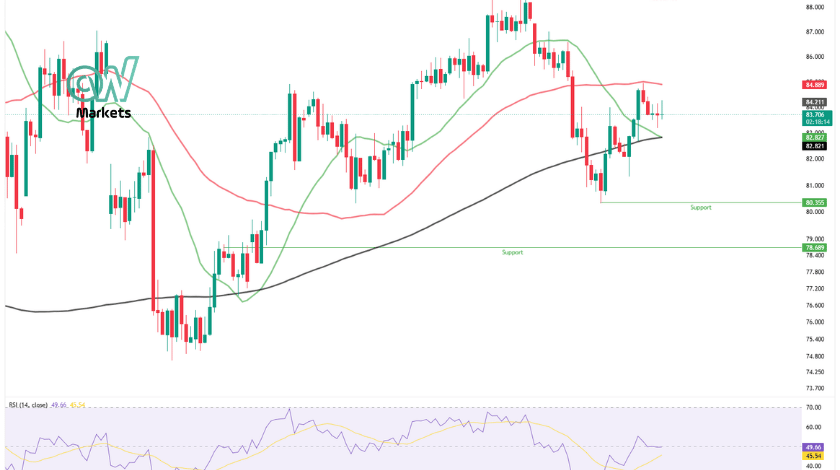The height and width of the screenshot is (470, 840).
Task: Click the upper Support text near 80.355
Action: point(701,207)
